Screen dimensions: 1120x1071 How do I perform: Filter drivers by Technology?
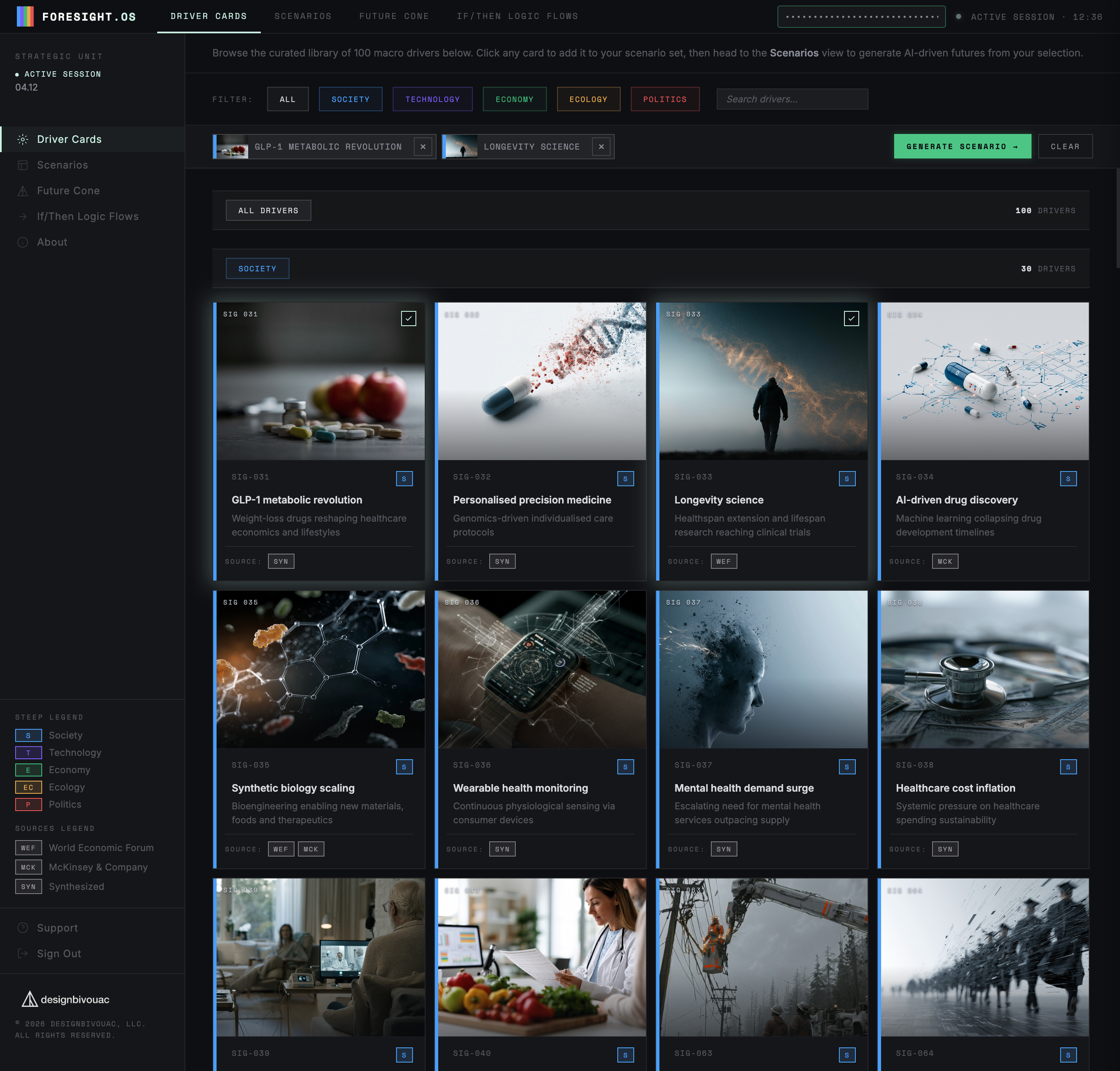(433, 99)
